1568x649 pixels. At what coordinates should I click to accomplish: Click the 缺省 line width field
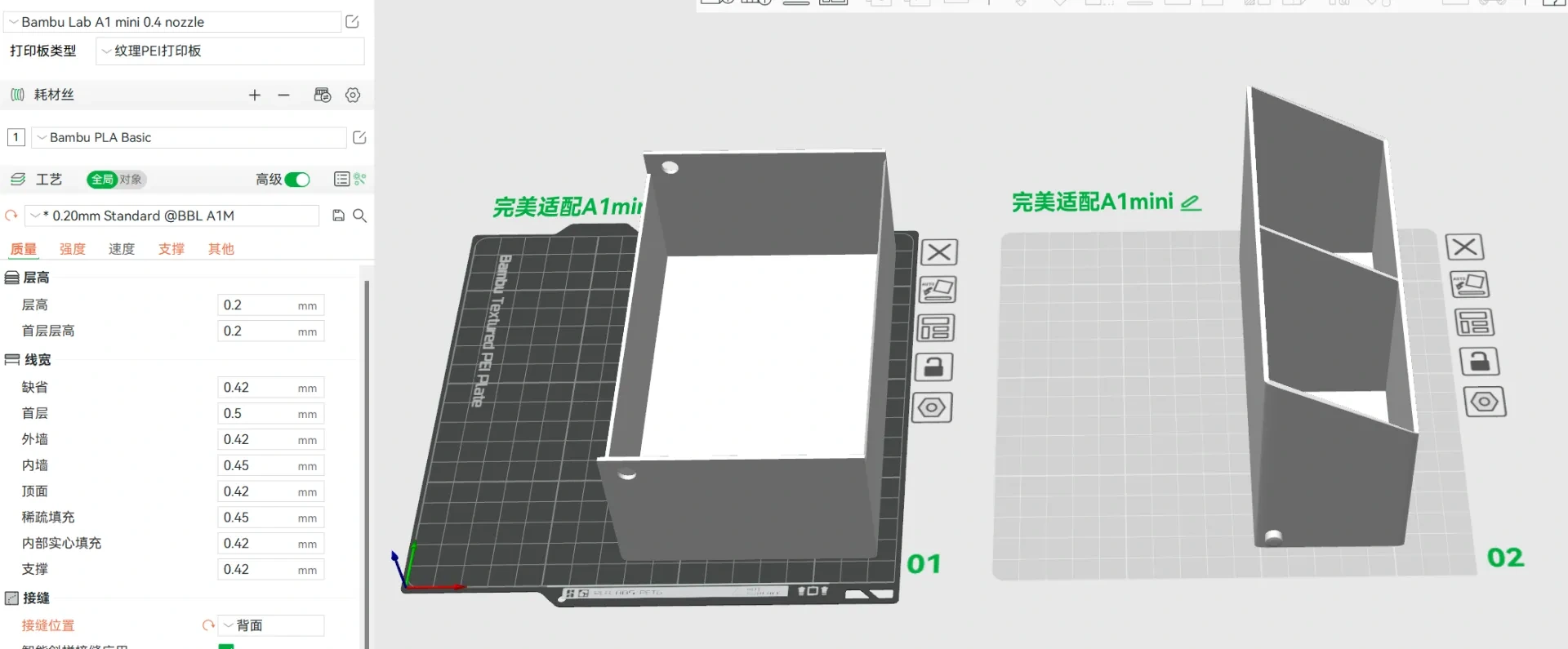point(271,388)
